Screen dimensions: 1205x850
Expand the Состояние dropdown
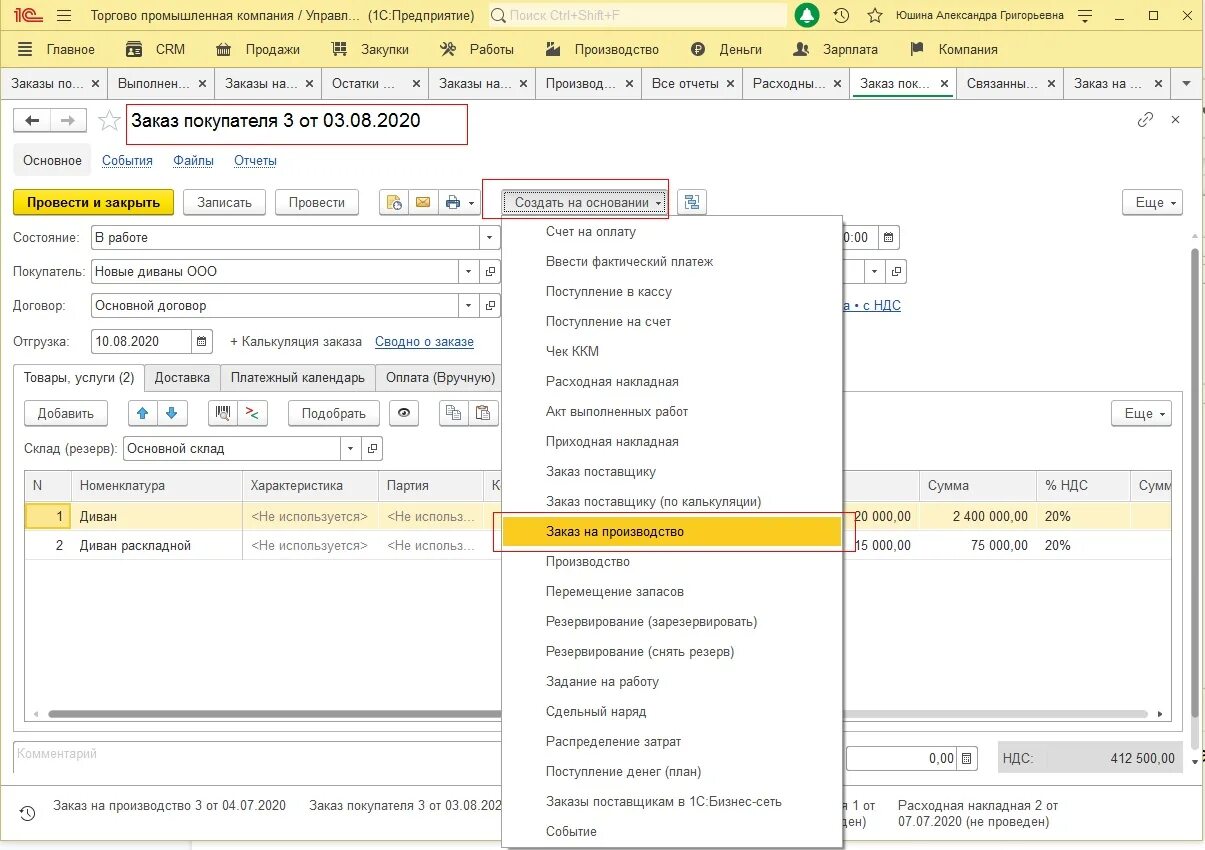489,238
